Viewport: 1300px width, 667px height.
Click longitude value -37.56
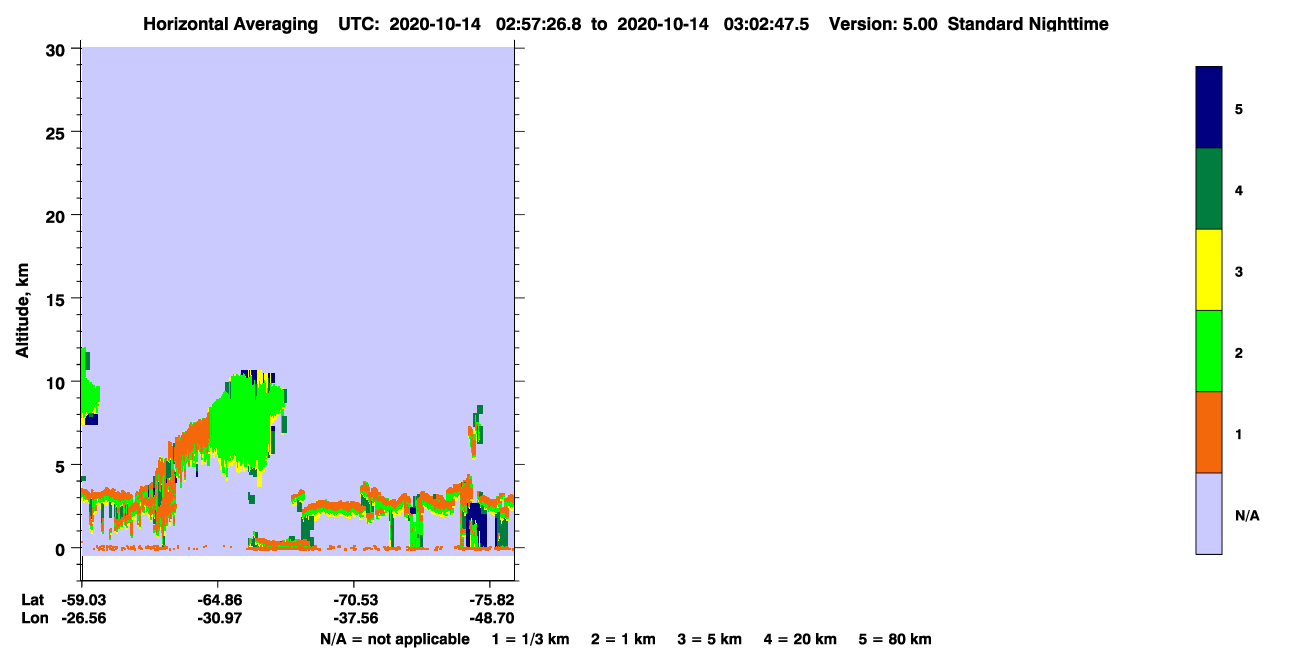click(355, 619)
